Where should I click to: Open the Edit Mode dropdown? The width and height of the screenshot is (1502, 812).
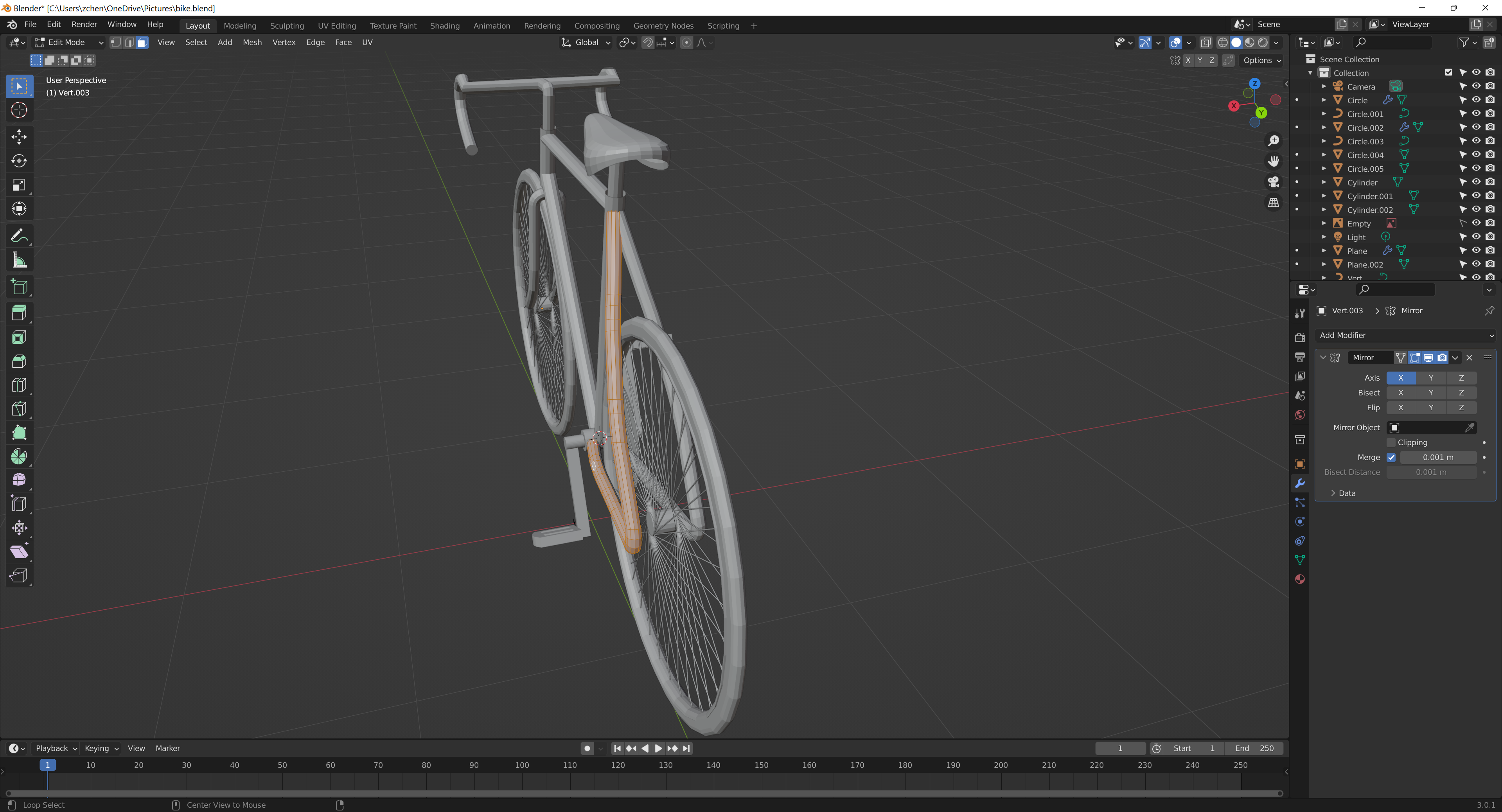69,42
